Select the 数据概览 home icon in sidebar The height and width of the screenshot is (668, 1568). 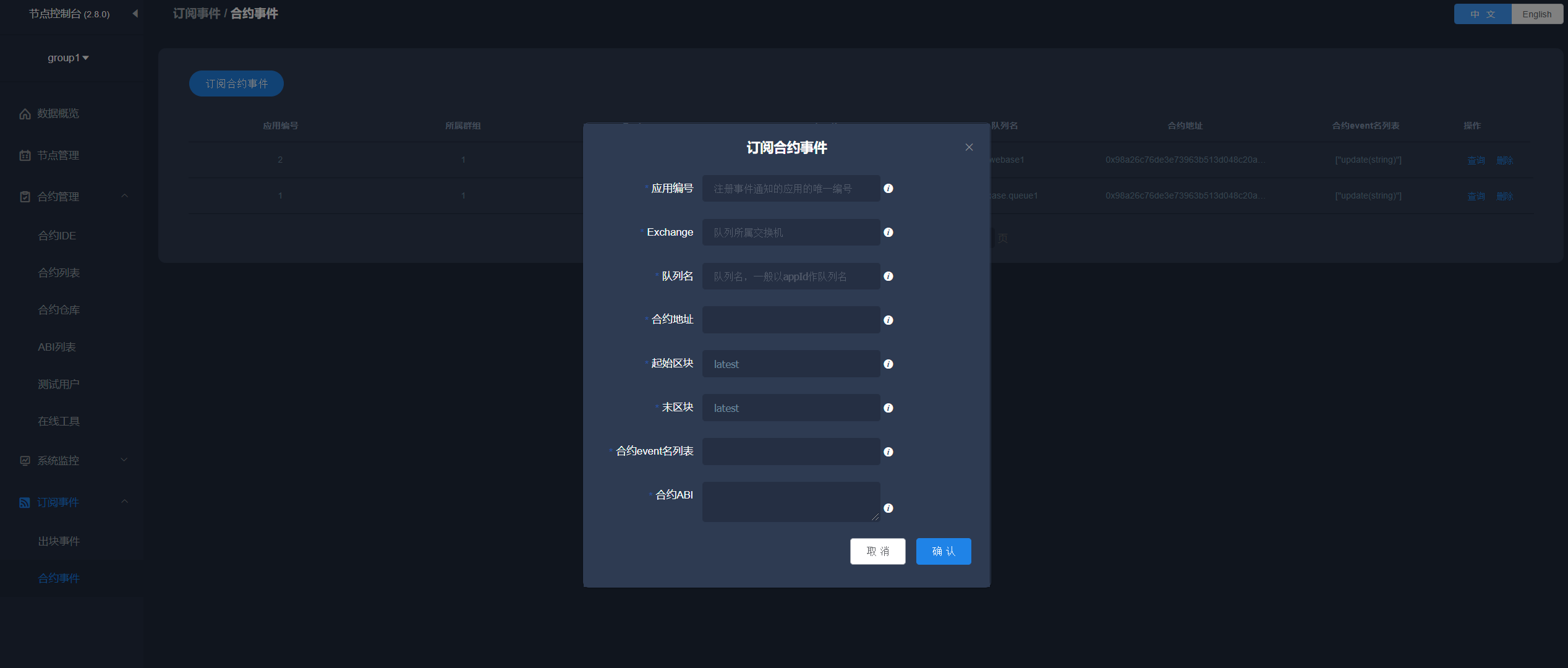point(25,113)
